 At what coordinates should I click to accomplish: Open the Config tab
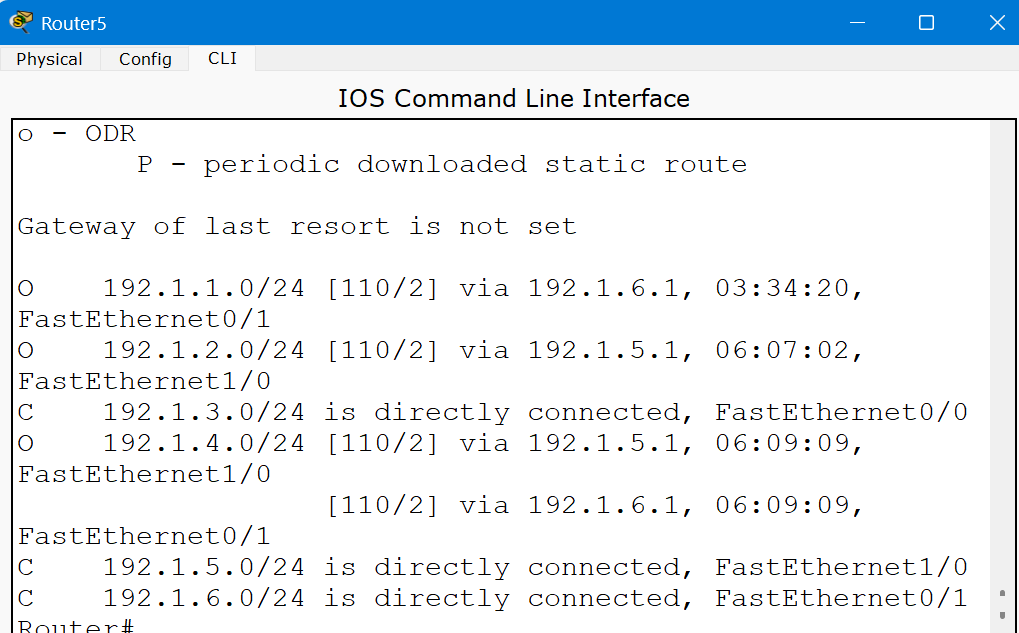145,59
